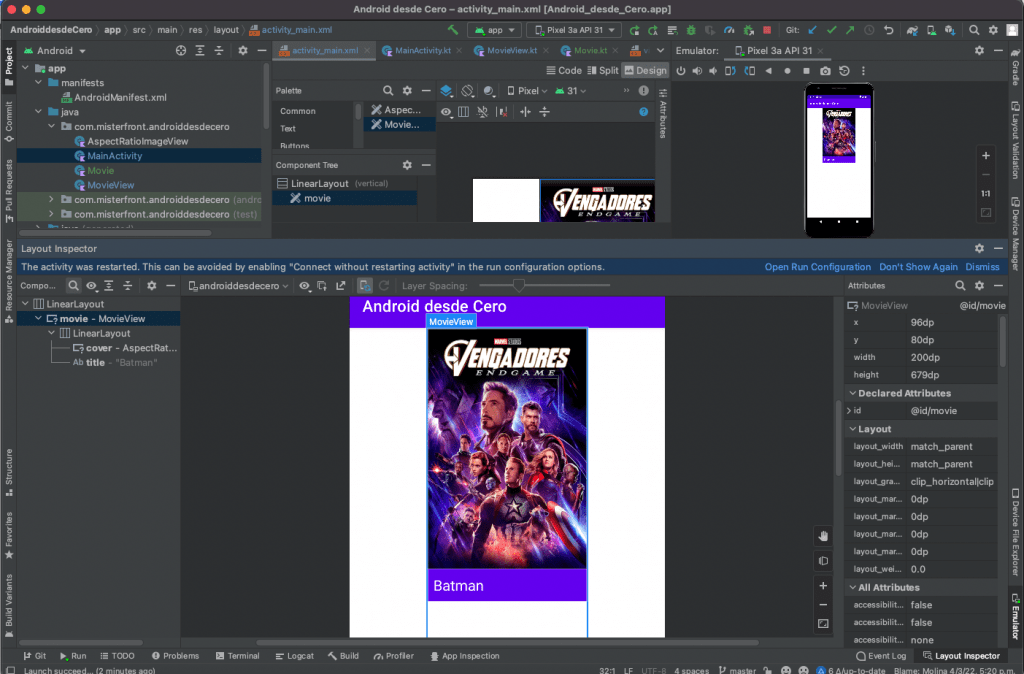Toggle design surface view options eye icon
1024x674 pixels.
(x=445, y=112)
